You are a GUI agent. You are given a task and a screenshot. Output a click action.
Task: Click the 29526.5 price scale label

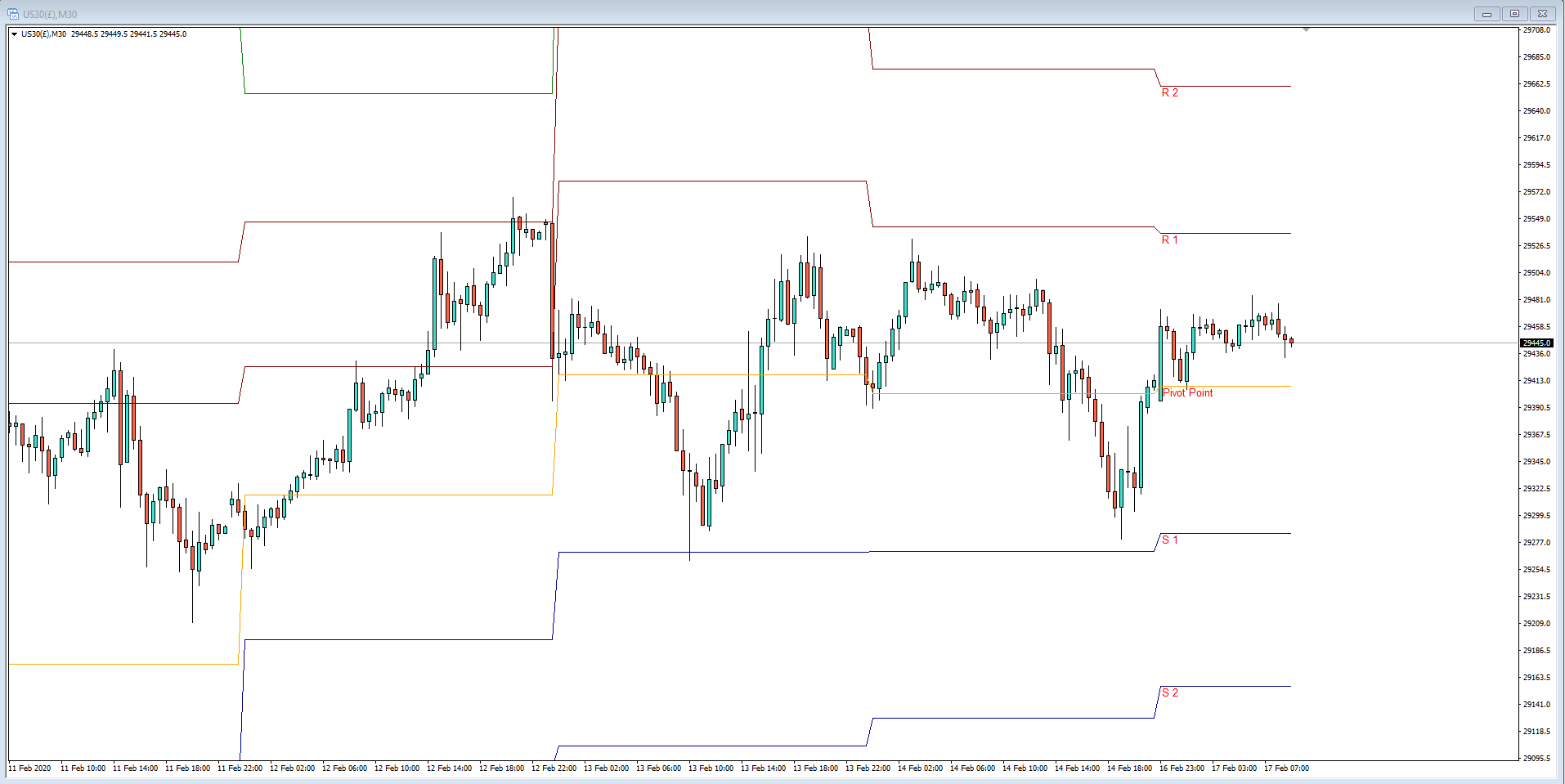[1536, 246]
